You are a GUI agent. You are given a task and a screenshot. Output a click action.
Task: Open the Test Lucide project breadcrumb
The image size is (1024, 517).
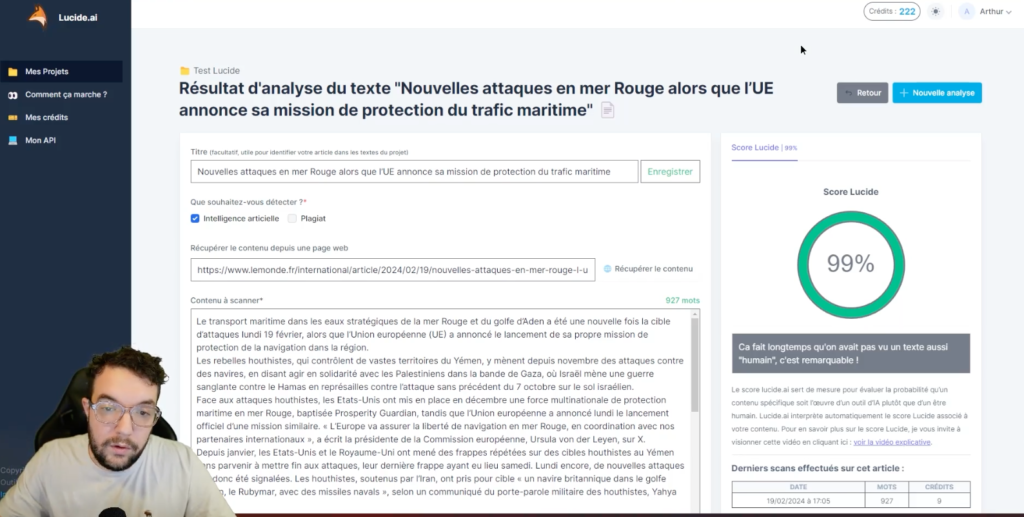pos(216,70)
